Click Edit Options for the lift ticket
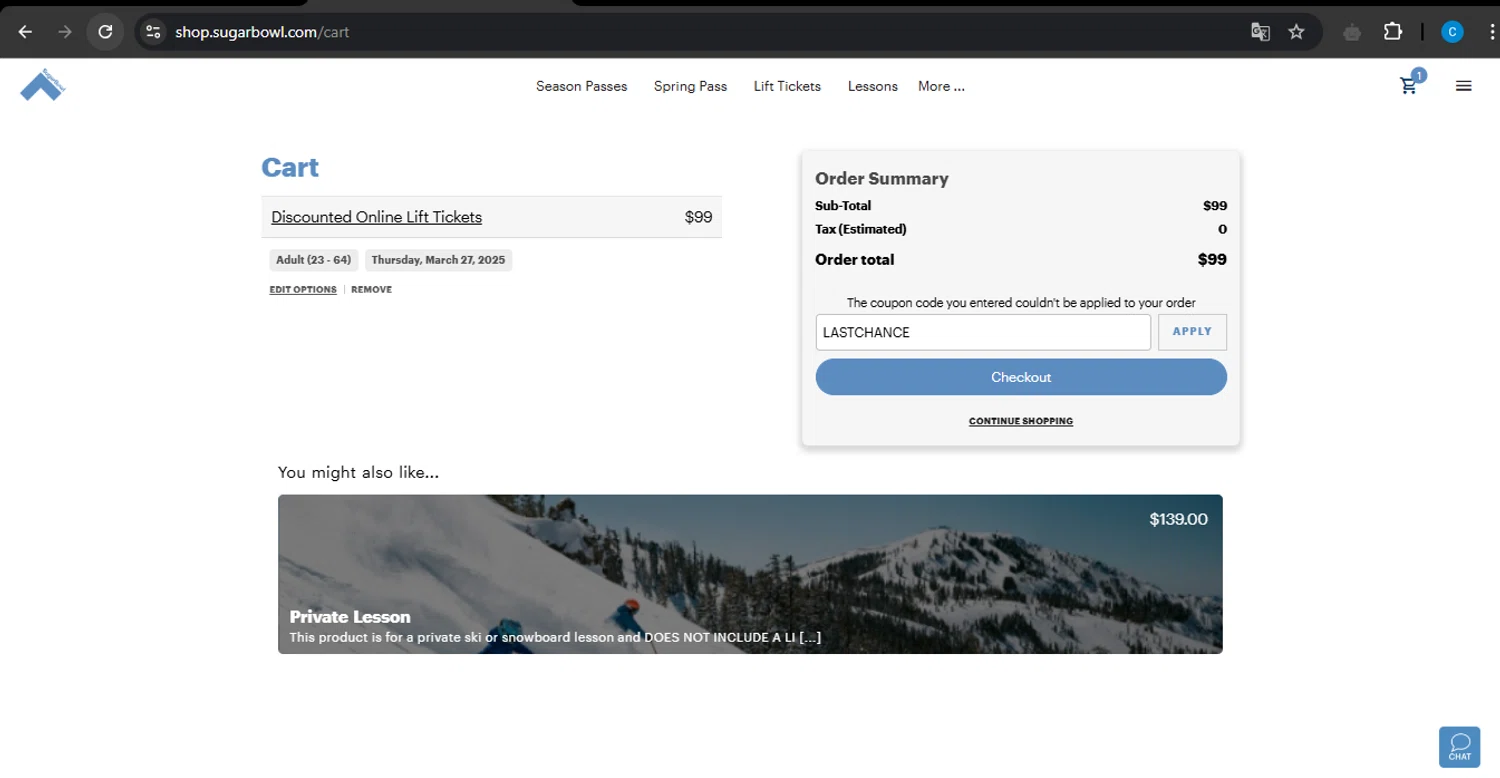Viewport: 1500px width, 778px height. (x=303, y=289)
